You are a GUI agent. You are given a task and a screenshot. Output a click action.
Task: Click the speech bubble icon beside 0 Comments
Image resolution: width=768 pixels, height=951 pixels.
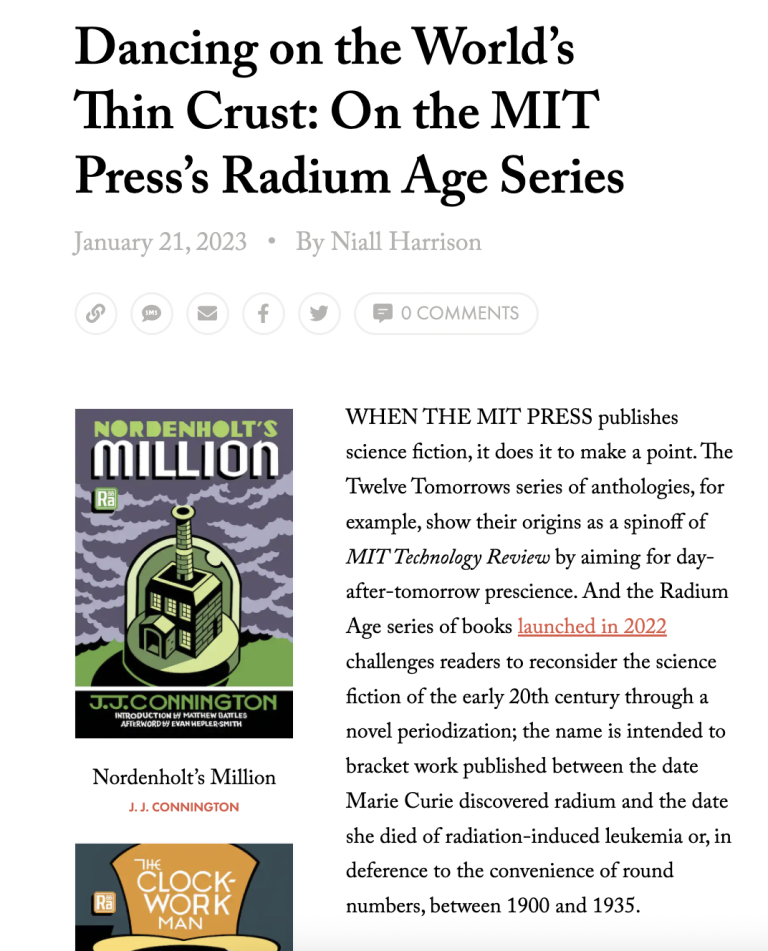[x=383, y=314]
